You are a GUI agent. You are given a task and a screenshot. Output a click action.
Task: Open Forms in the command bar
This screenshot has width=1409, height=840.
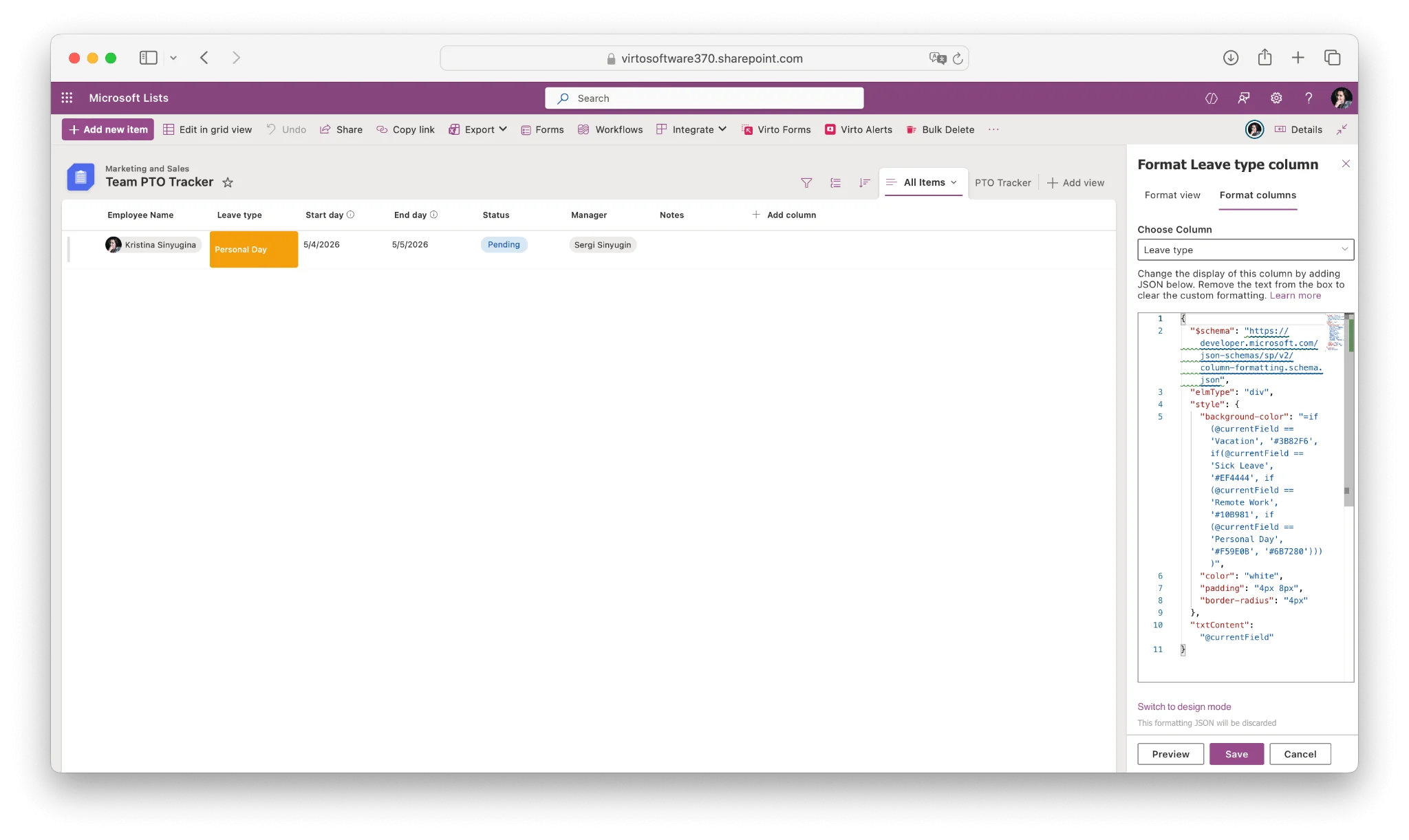point(542,129)
